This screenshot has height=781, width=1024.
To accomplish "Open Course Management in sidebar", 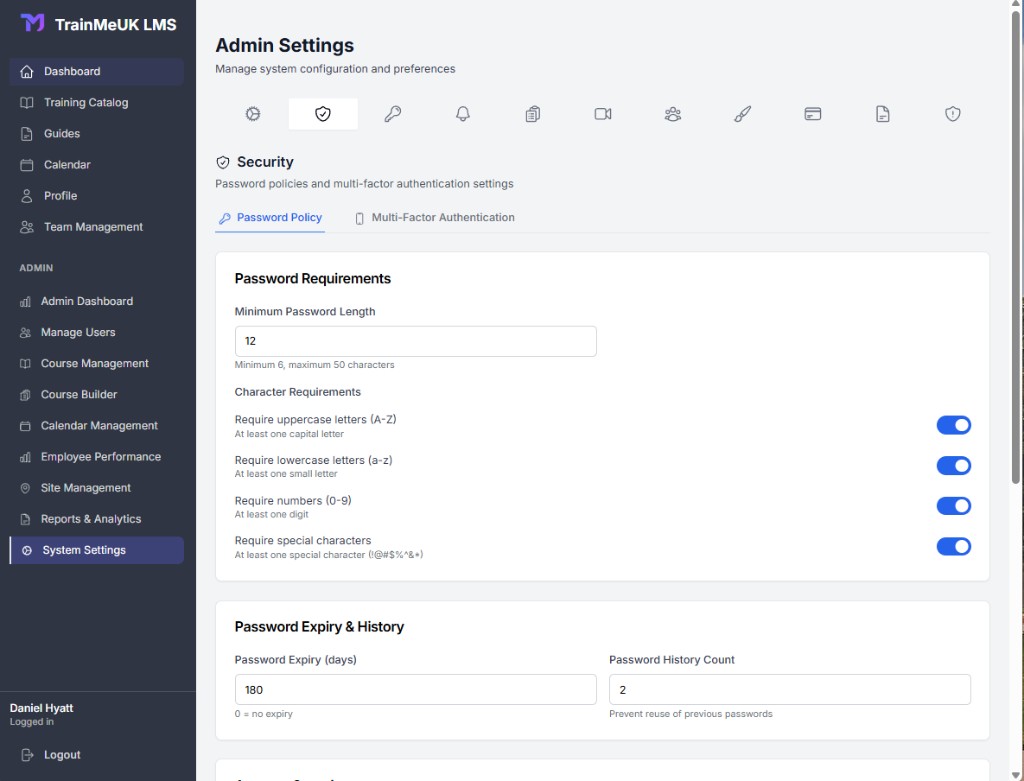I will click(x=97, y=364).
